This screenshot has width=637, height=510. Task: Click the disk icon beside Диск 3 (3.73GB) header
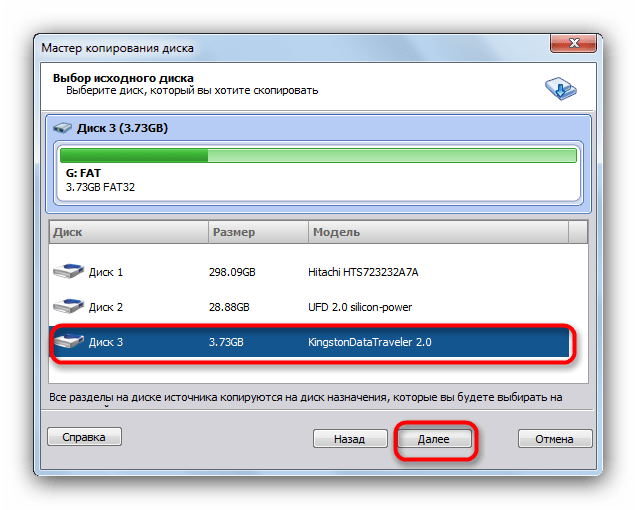62,128
